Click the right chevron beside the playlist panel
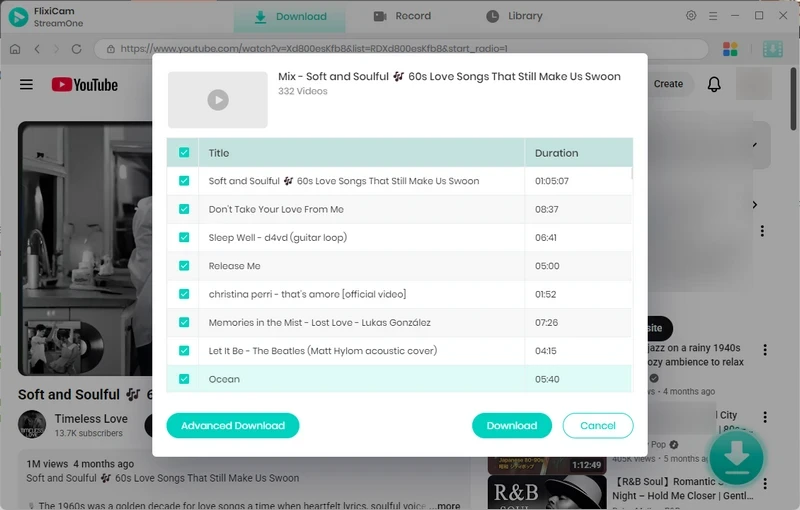 coord(755,205)
